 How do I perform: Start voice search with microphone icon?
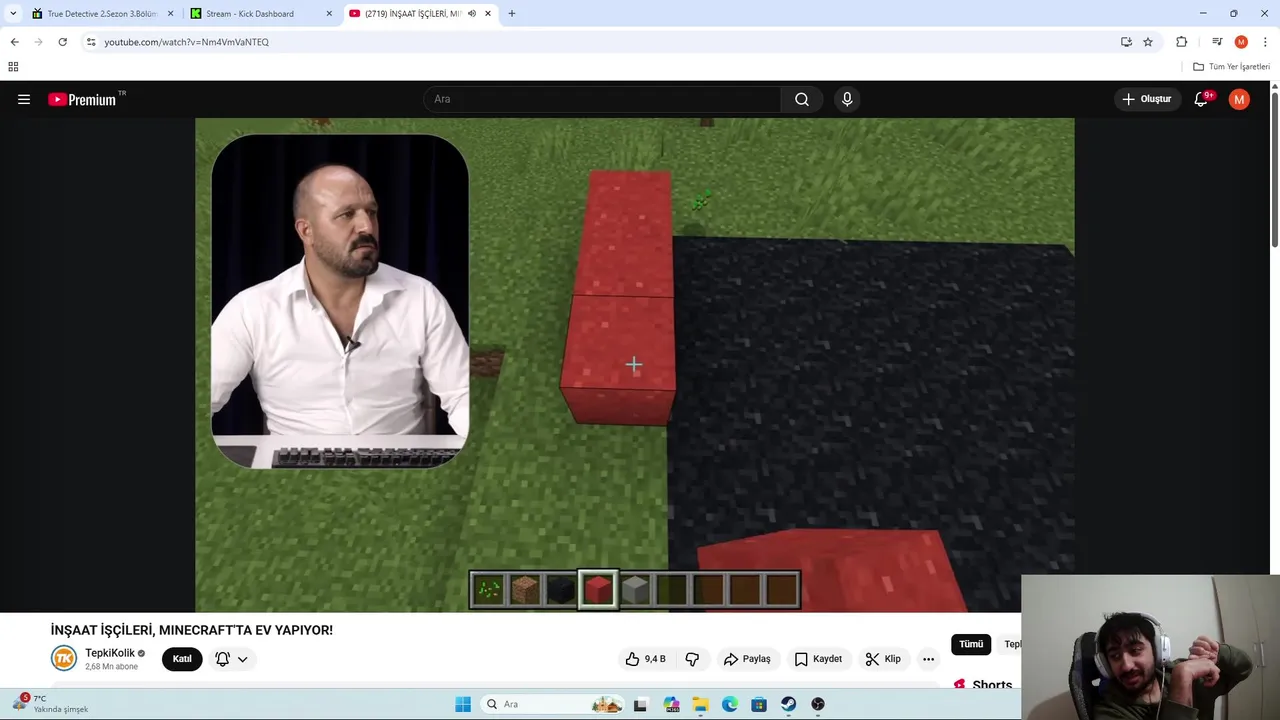tap(847, 99)
